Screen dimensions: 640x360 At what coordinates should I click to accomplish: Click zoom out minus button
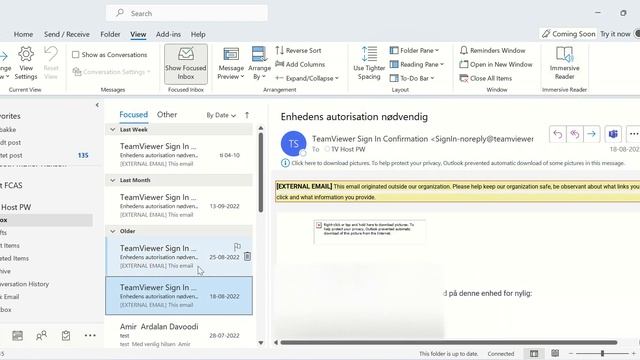[x=571, y=353]
